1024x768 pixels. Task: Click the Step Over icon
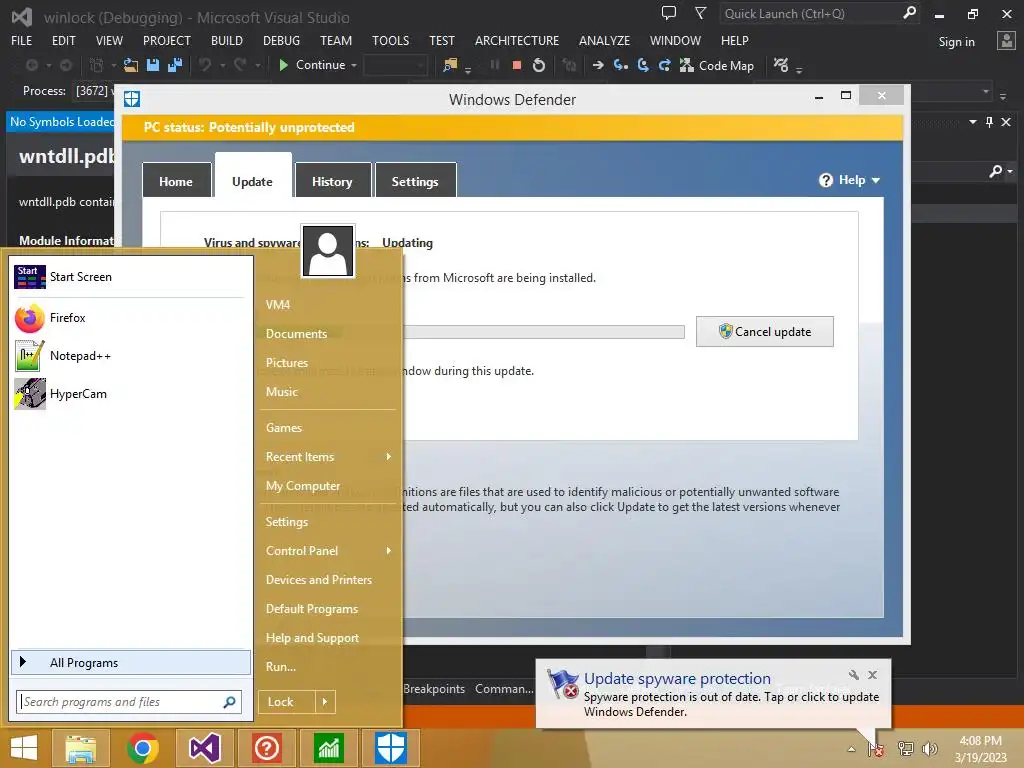(643, 65)
